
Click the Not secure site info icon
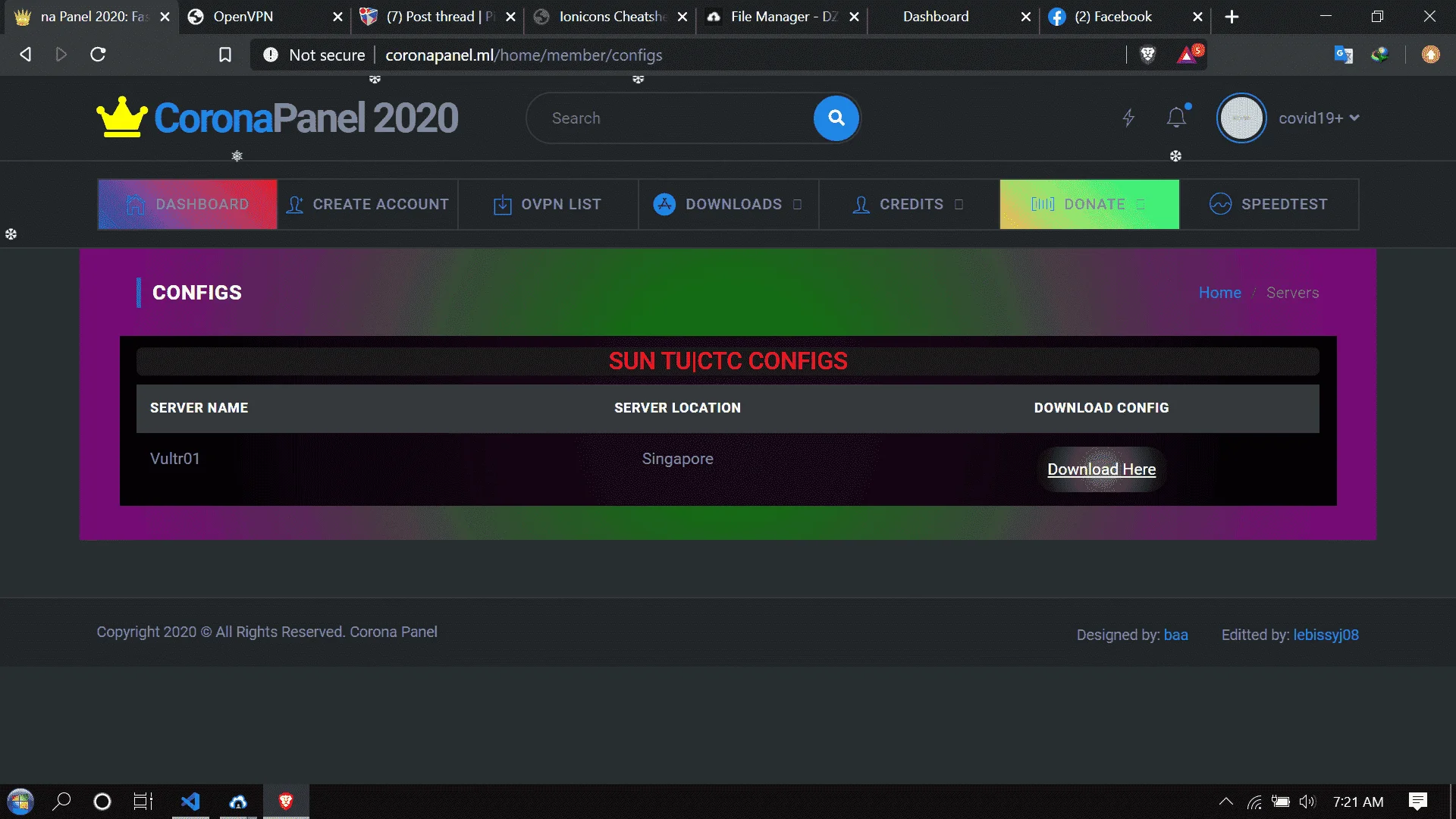(270, 55)
